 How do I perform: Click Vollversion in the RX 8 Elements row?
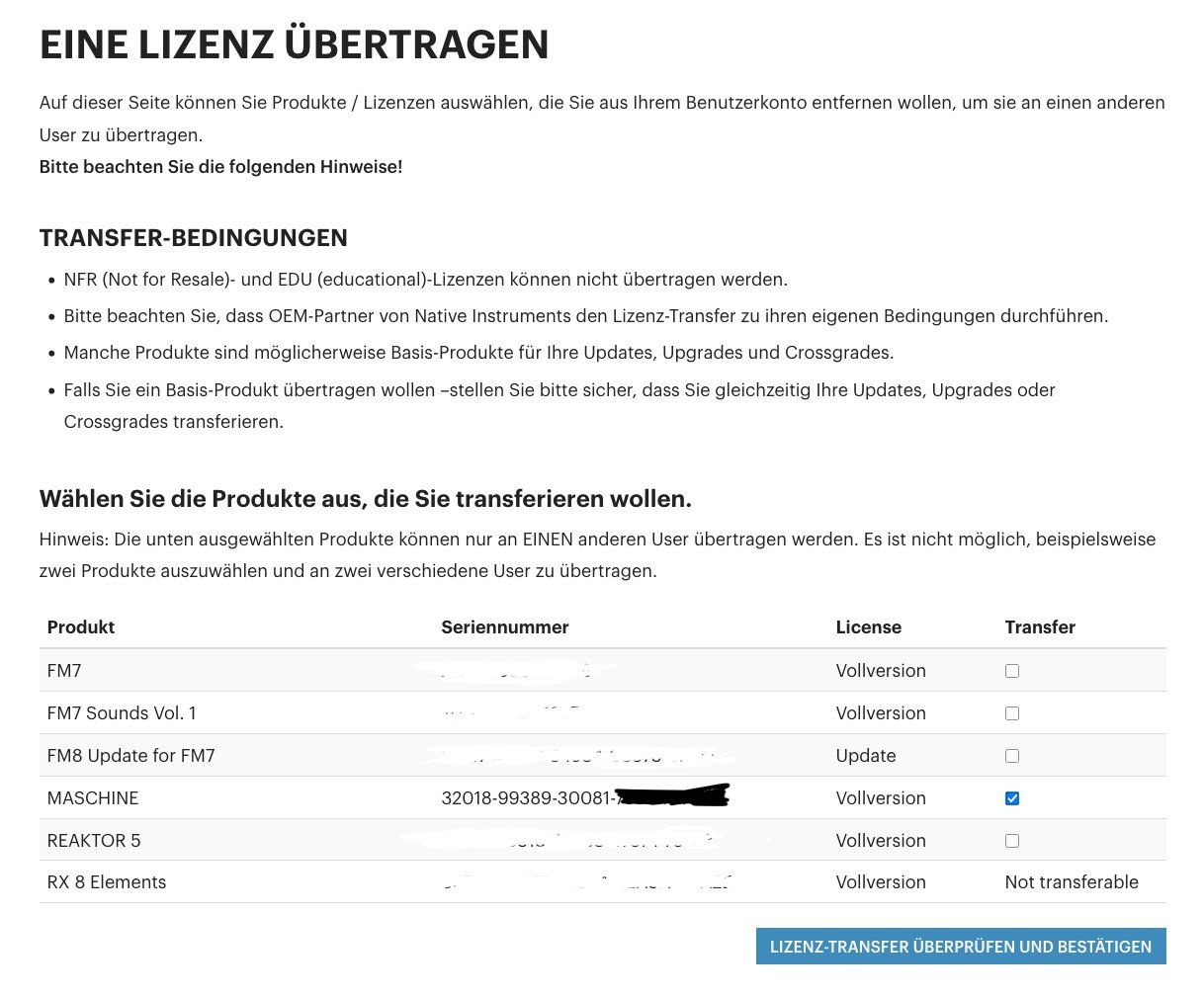pyautogui.click(x=881, y=882)
